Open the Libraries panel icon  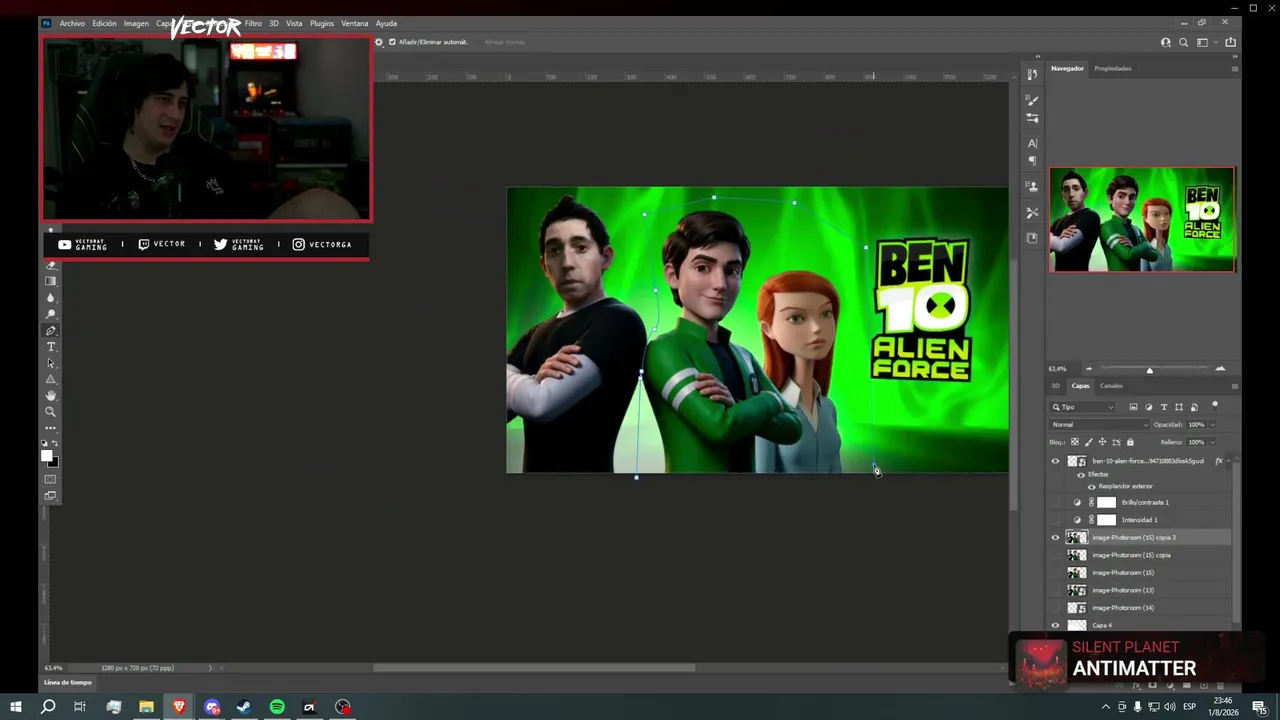coord(1032,237)
